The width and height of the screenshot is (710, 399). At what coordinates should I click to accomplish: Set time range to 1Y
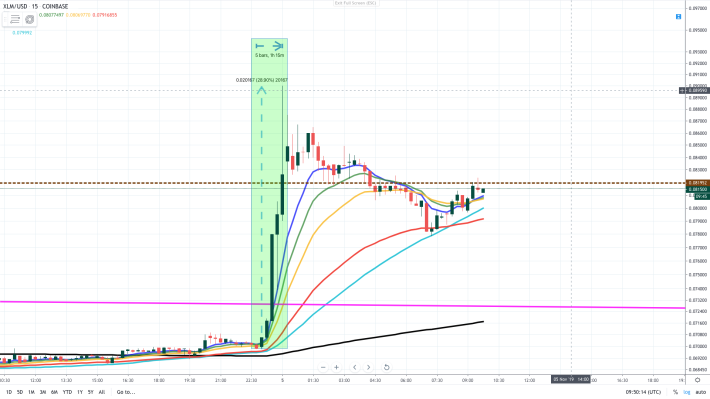point(80,392)
